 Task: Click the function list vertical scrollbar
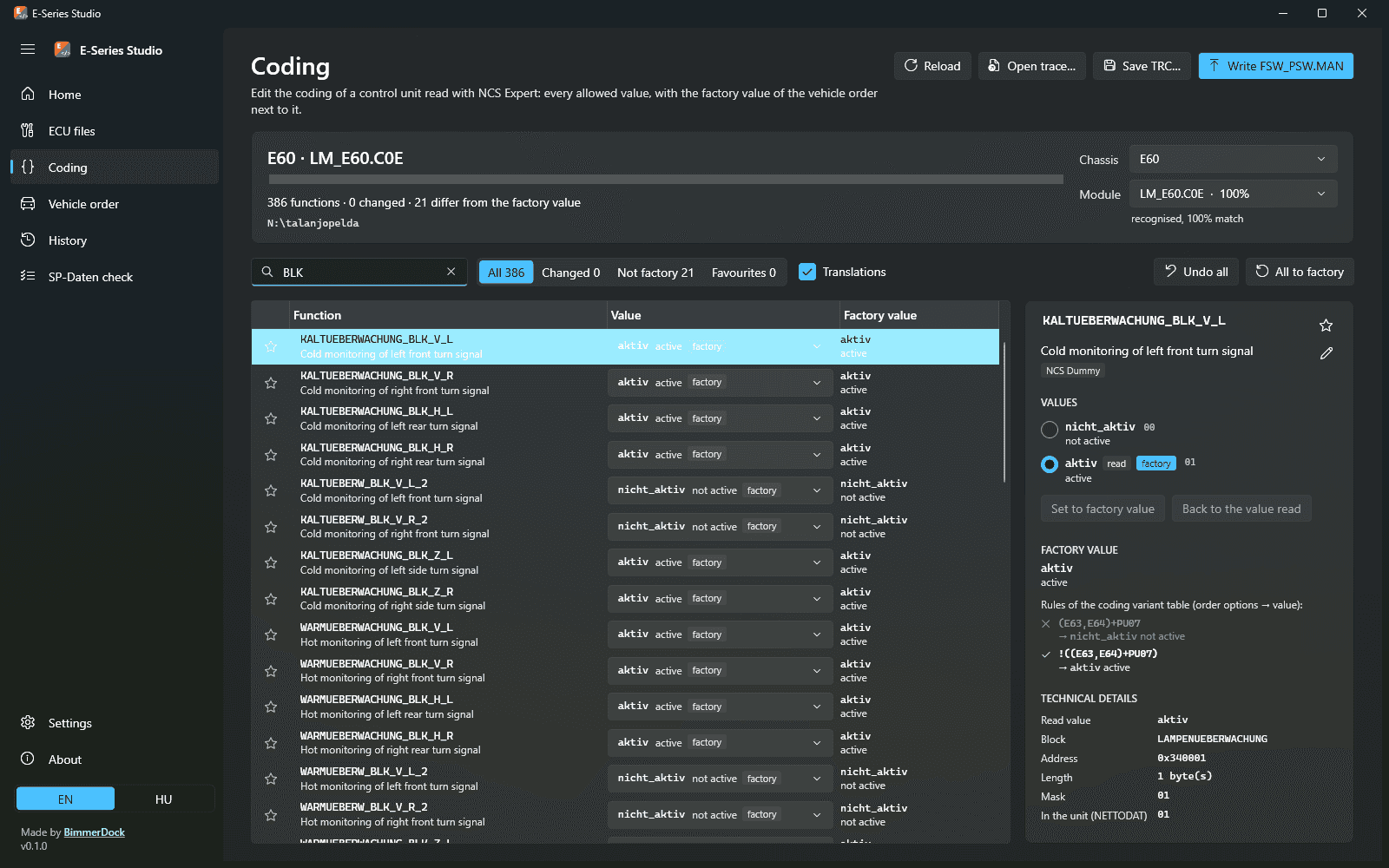1004,412
